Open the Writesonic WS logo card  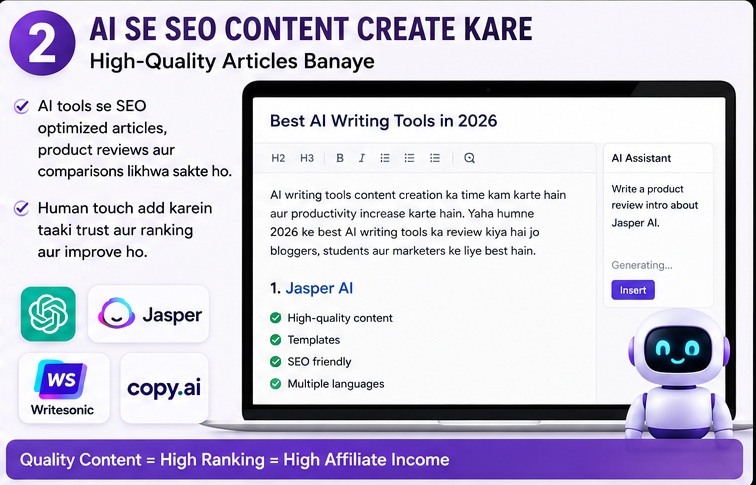click(64, 388)
